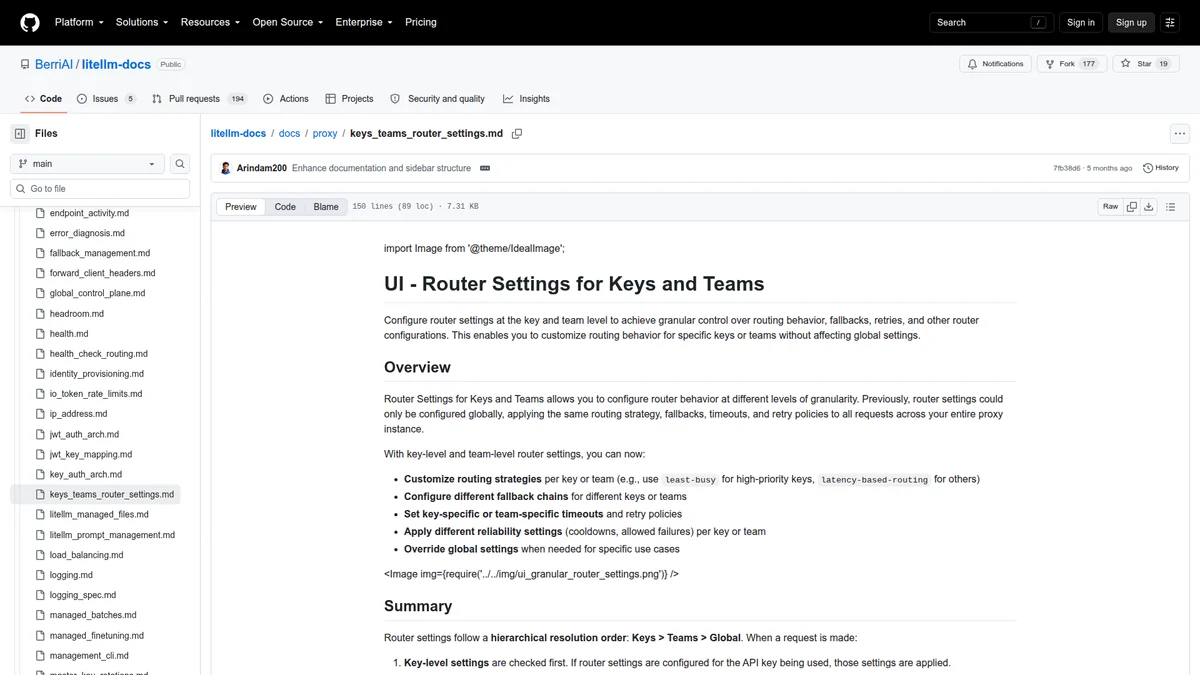Go to the Pricing page
Image resolution: width=1200 pixels, height=675 pixels.
421,22
